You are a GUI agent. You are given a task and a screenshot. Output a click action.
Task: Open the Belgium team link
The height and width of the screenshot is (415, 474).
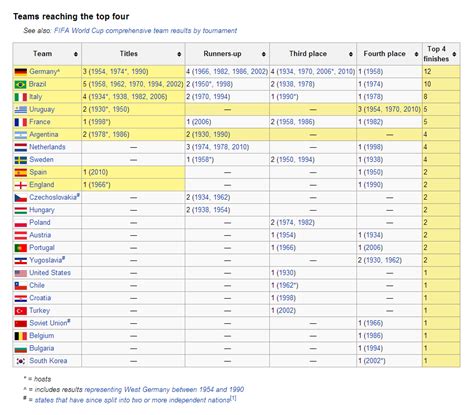click(42, 336)
